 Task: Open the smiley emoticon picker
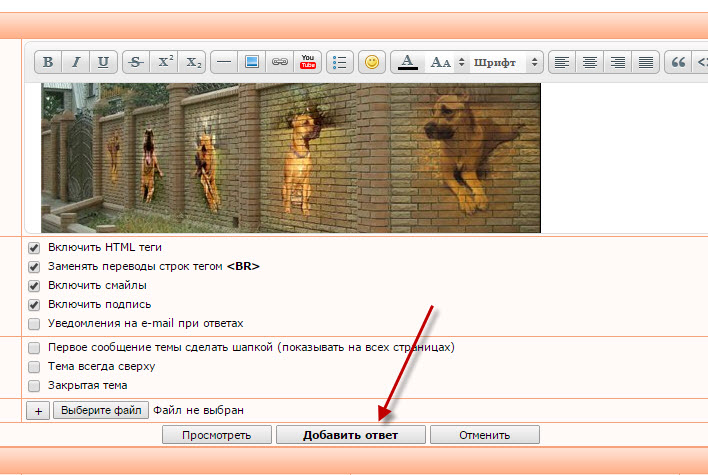point(372,62)
